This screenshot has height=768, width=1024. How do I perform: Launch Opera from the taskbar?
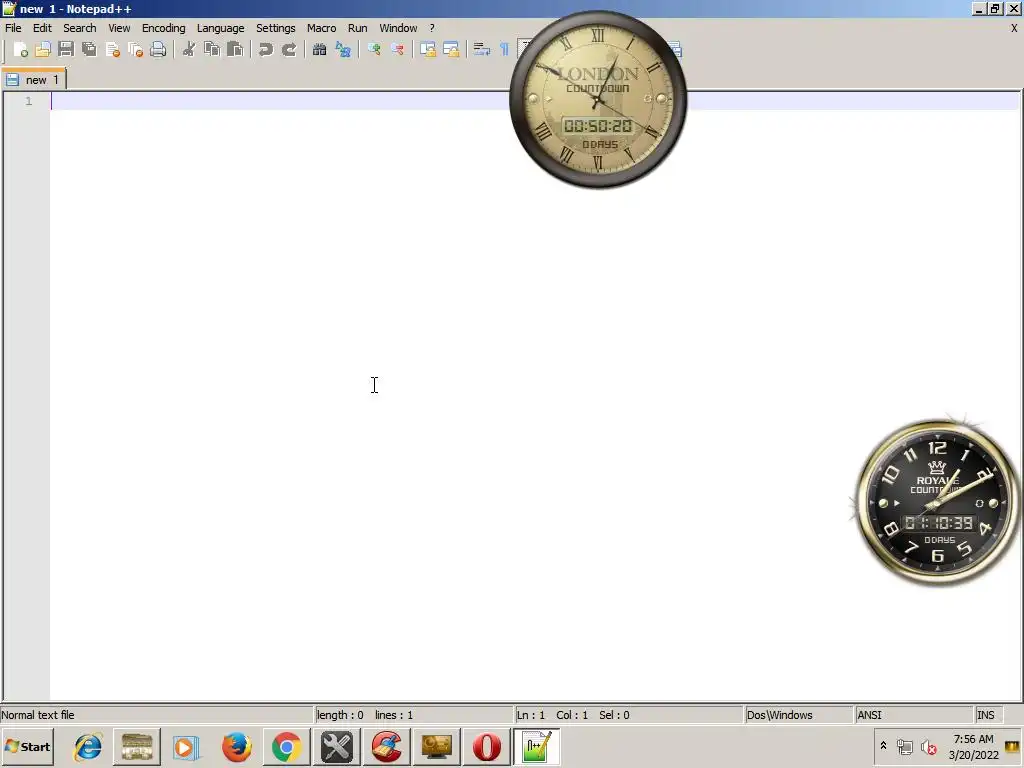pyautogui.click(x=487, y=747)
